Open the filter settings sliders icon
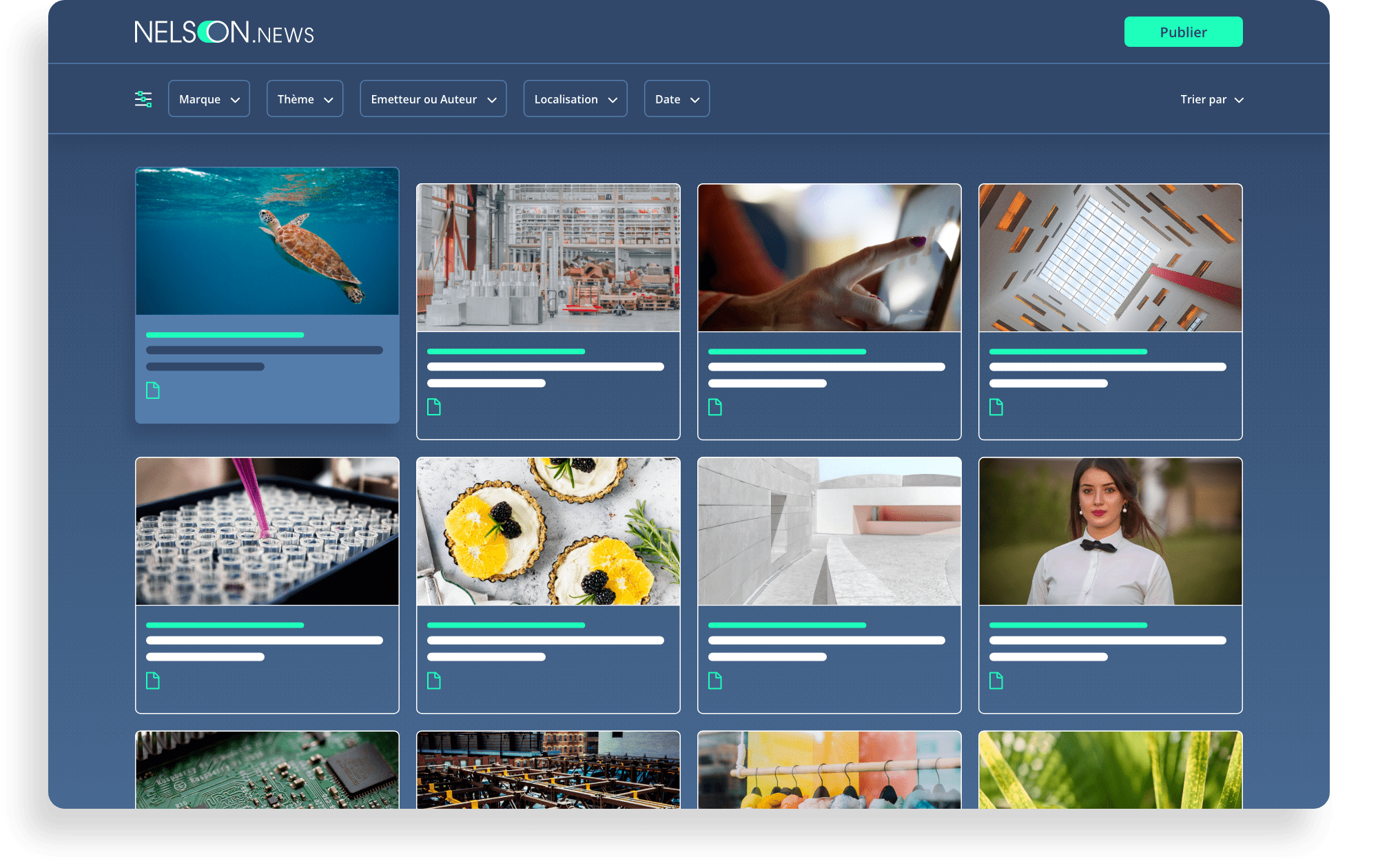Screen dimensions: 1378x868 [143, 99]
